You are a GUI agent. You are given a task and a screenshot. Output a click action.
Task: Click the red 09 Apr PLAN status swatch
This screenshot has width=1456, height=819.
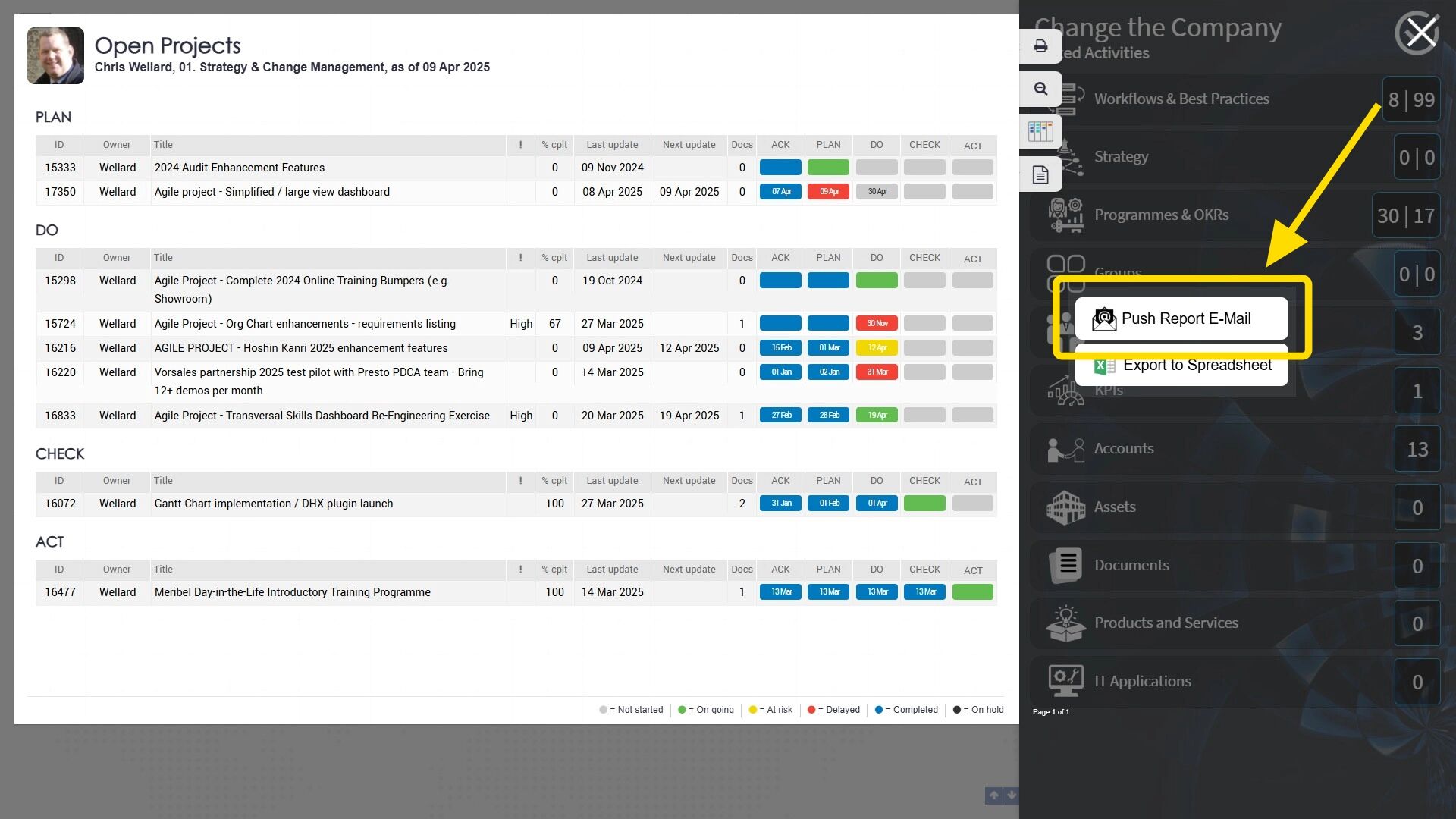click(x=828, y=192)
